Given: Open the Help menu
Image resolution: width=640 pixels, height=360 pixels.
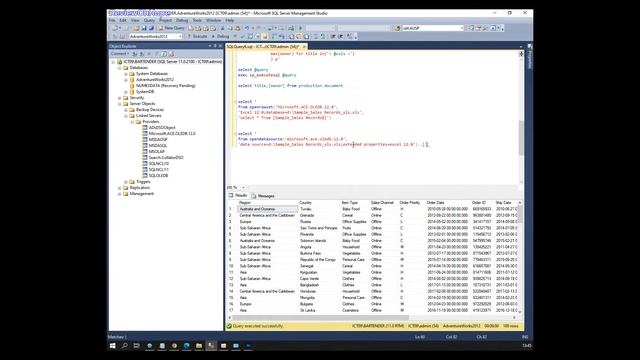Looking at the screenshot, I should (230, 20).
